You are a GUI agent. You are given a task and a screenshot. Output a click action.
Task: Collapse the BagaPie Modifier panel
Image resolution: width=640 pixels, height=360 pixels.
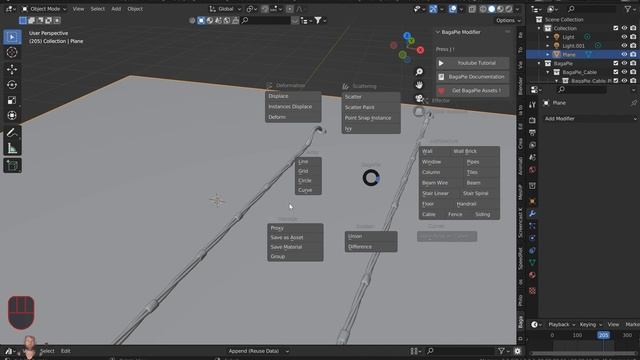[x=438, y=32]
